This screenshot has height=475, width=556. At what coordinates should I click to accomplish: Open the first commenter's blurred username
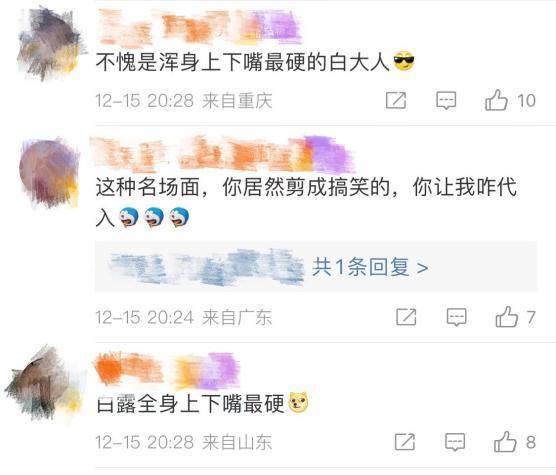coord(200,28)
